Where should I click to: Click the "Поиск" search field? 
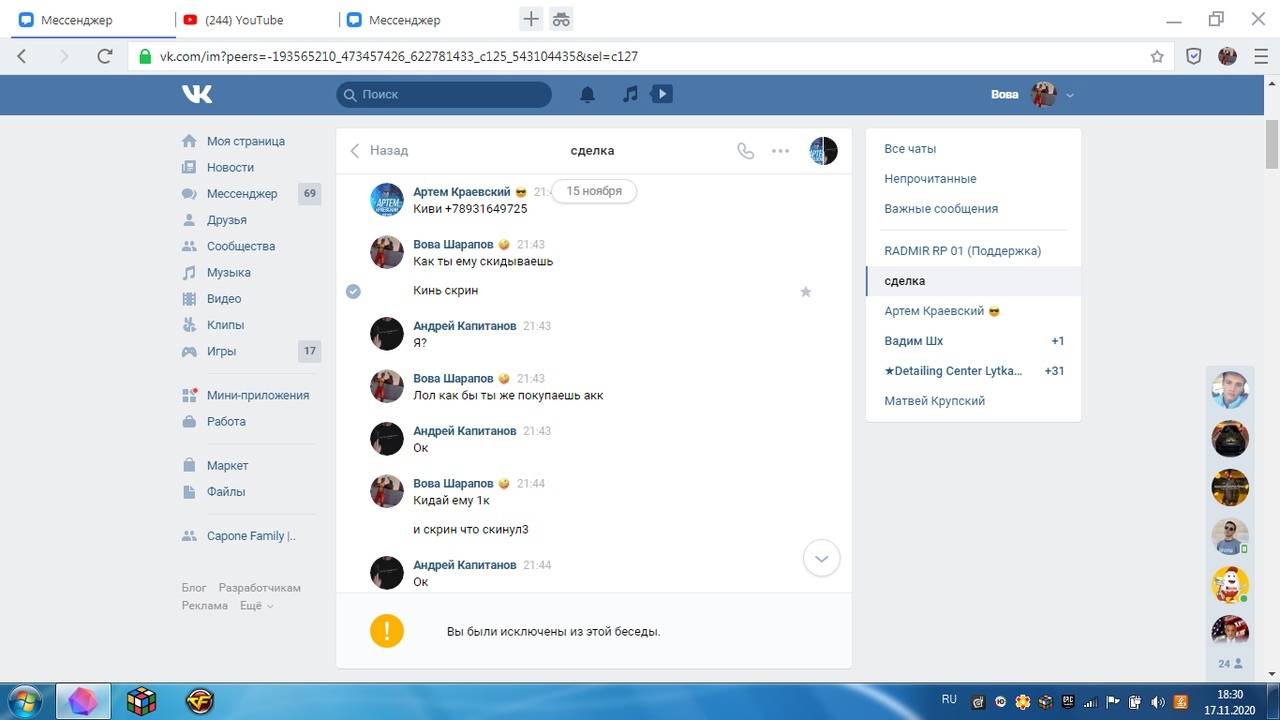(x=444, y=94)
